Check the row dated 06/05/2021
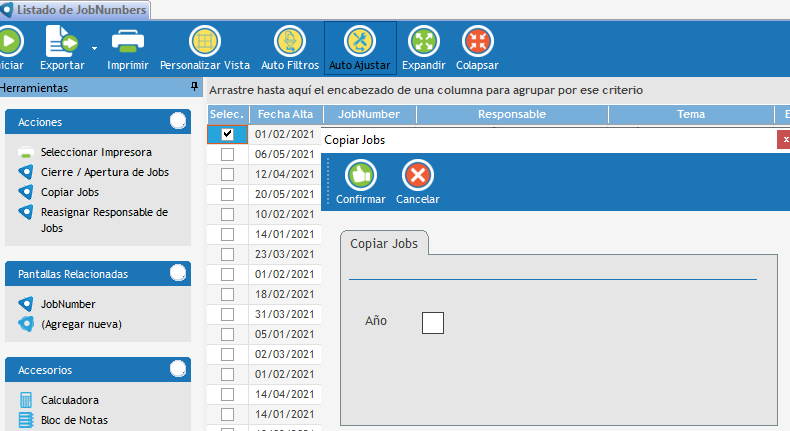 (227, 154)
